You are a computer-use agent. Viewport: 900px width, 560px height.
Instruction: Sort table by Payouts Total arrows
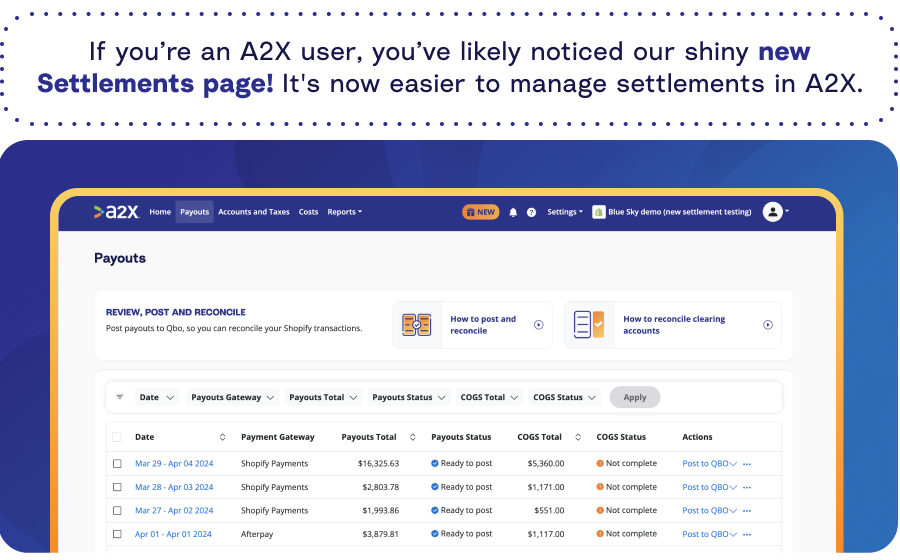tap(412, 437)
